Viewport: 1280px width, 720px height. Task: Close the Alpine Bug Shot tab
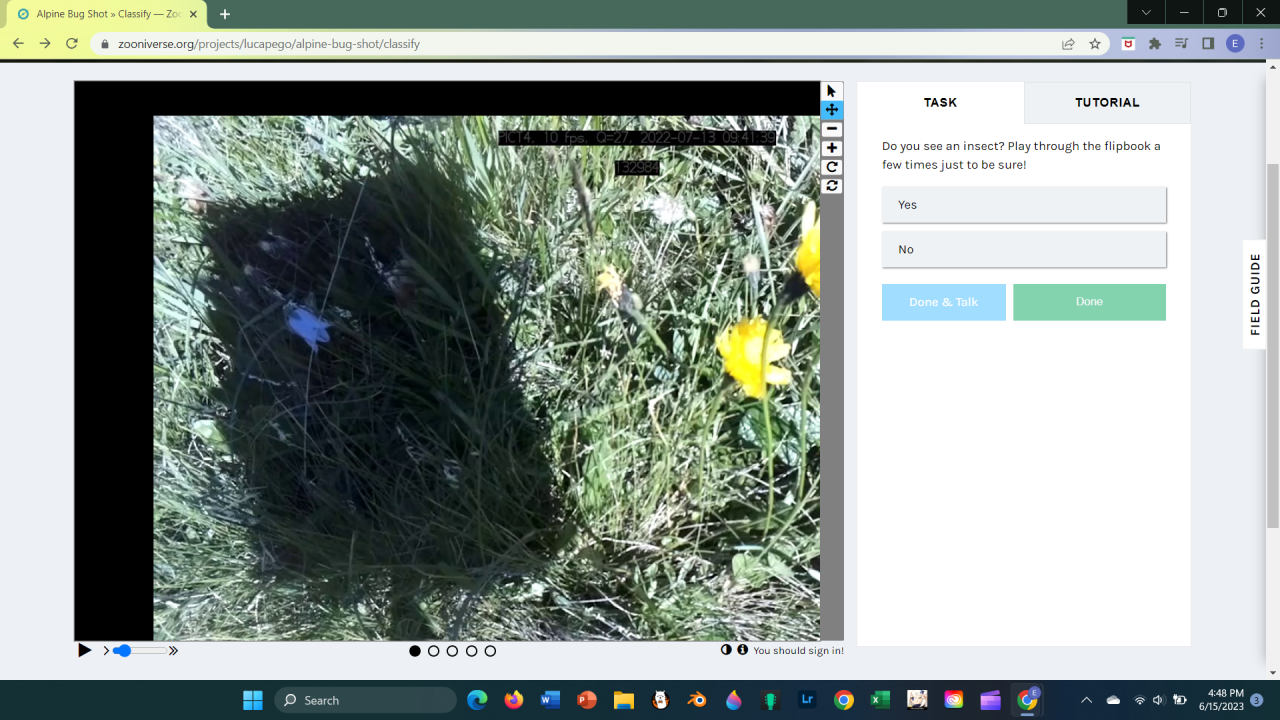(193, 14)
